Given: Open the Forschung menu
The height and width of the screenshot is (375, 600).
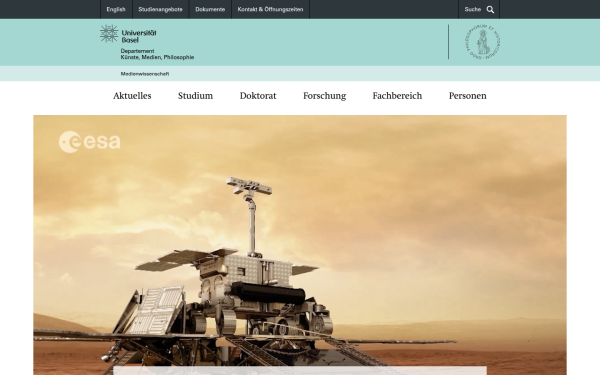Looking at the screenshot, I should 324,96.
